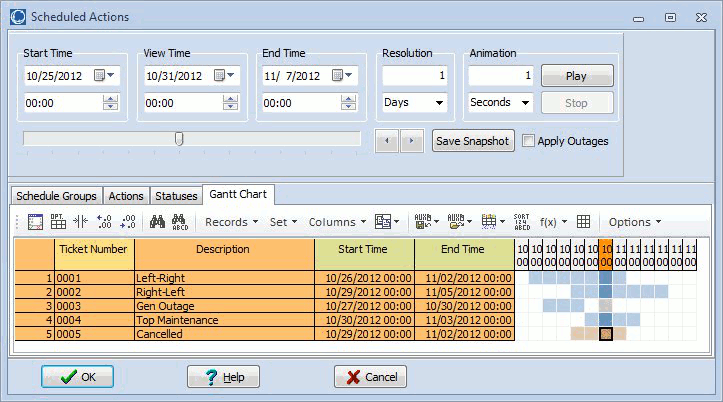The width and height of the screenshot is (723, 402).
Task: Open the View Time calendar picker
Action: (224, 75)
